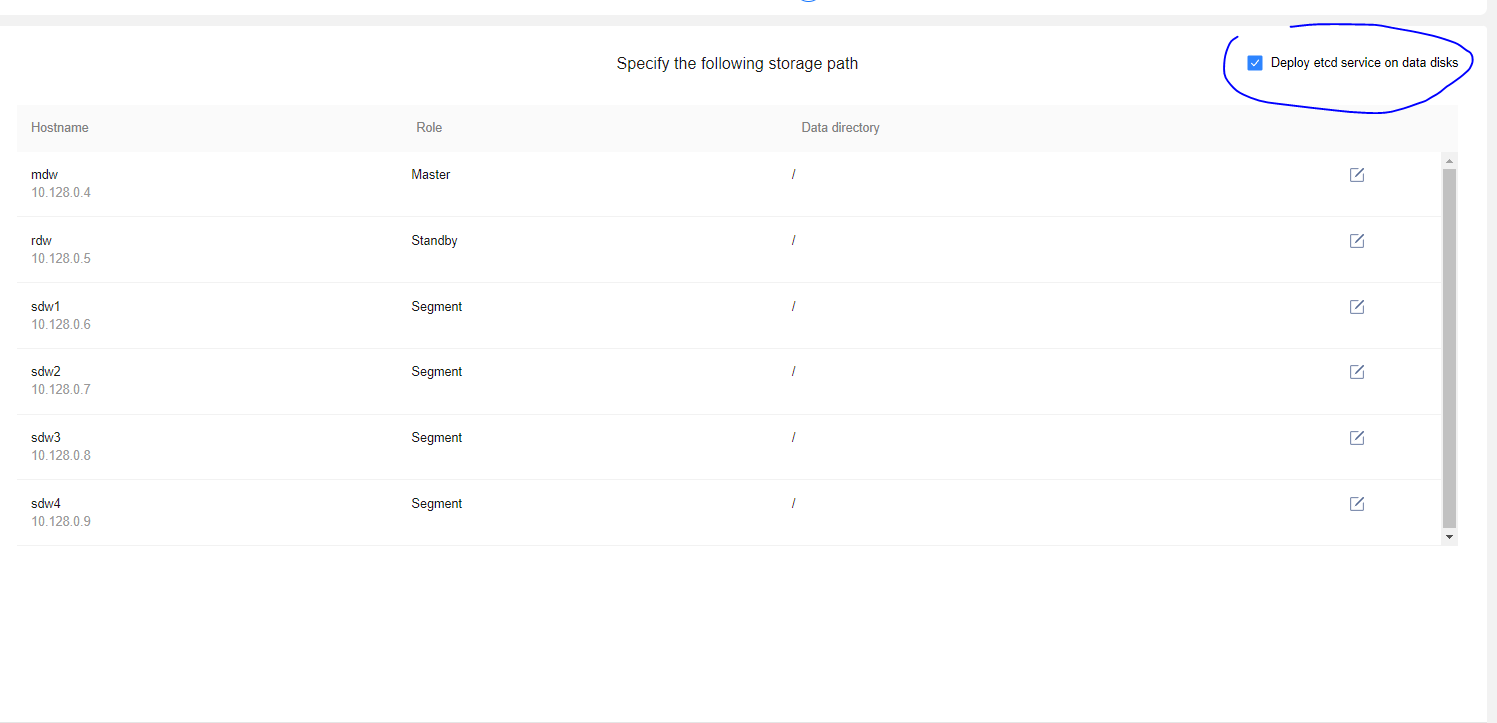Click the Hostname column header
Image resolution: width=1497 pixels, height=723 pixels.
60,128
